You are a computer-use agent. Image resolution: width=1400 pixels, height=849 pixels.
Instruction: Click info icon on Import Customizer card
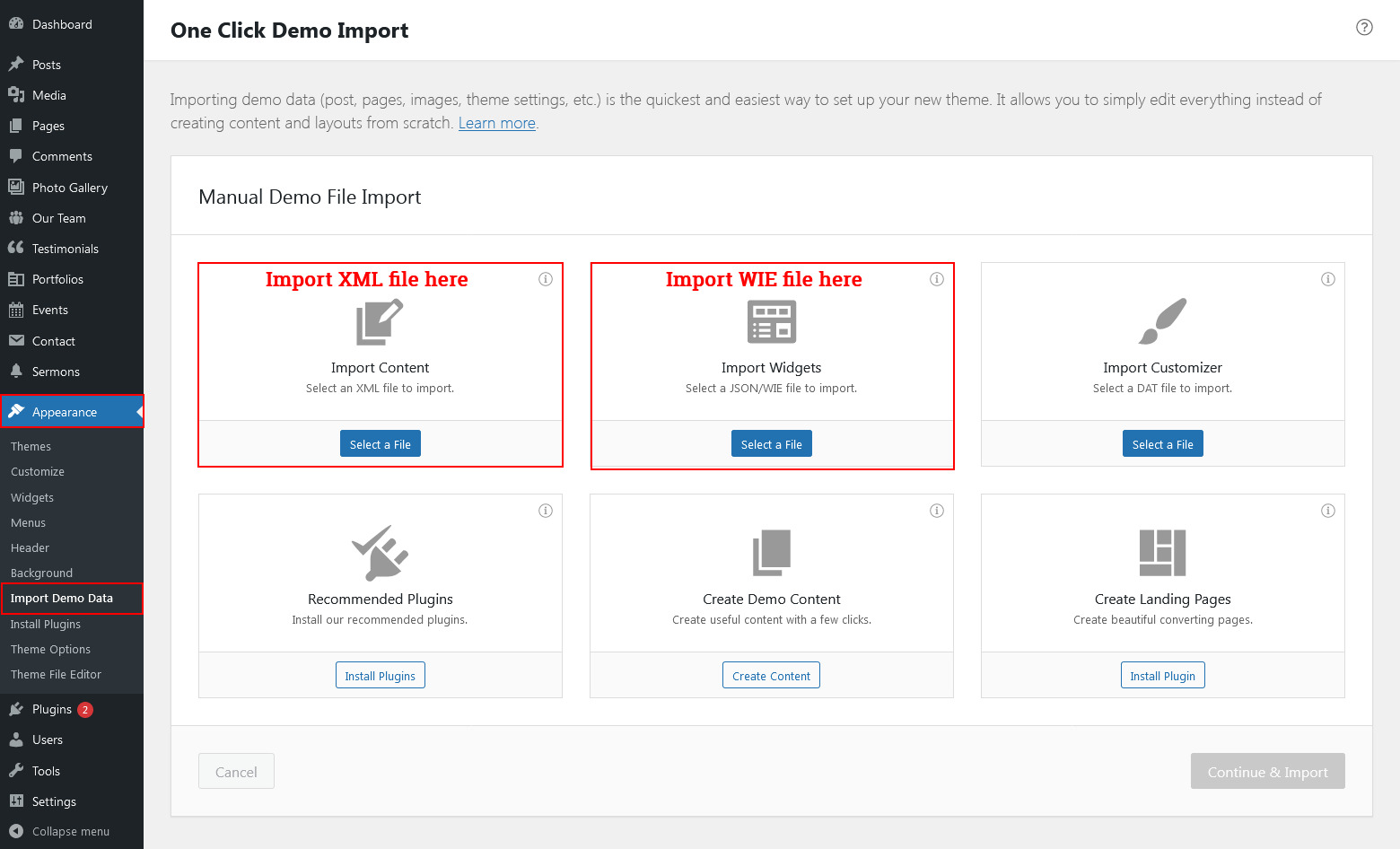(1327, 279)
